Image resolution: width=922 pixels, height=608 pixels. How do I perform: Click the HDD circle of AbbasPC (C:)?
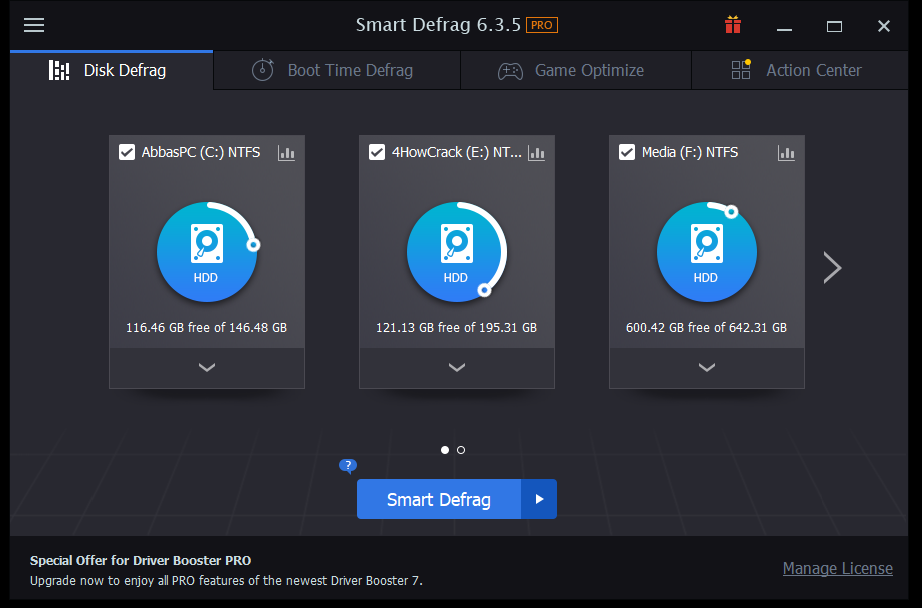(x=207, y=252)
